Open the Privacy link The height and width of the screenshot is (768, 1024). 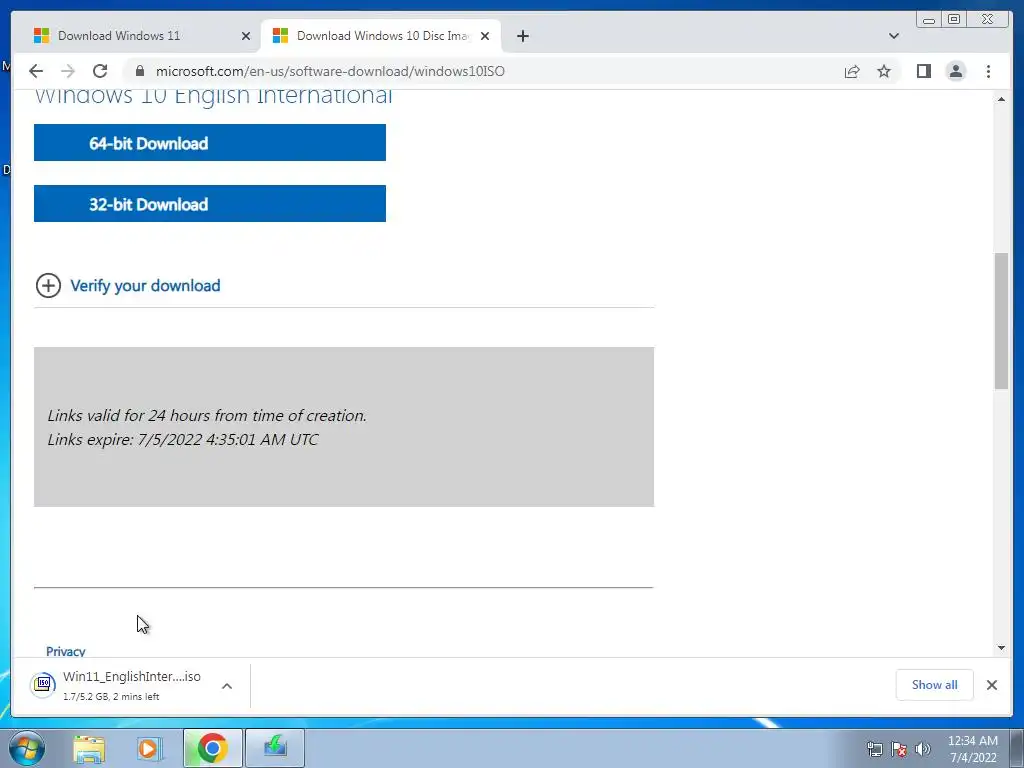(x=65, y=651)
